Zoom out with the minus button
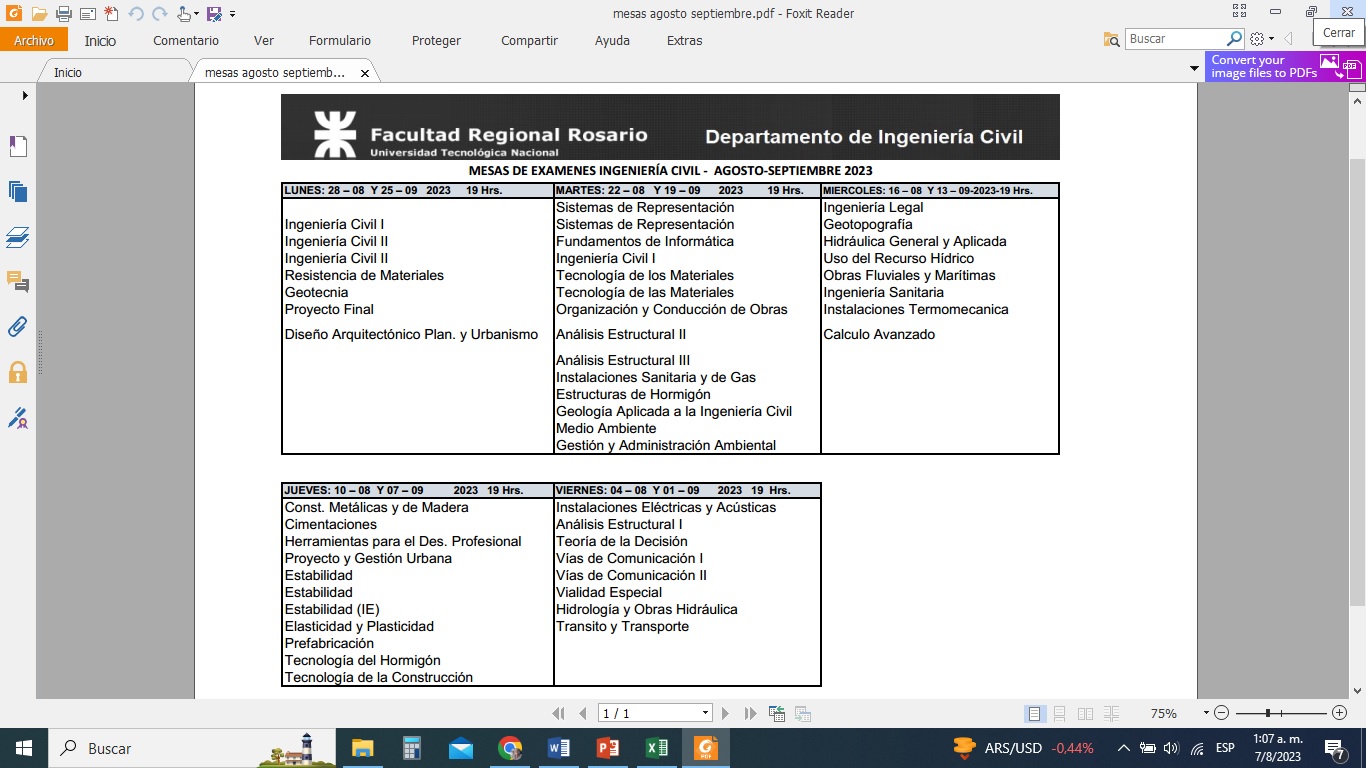 coord(1221,713)
